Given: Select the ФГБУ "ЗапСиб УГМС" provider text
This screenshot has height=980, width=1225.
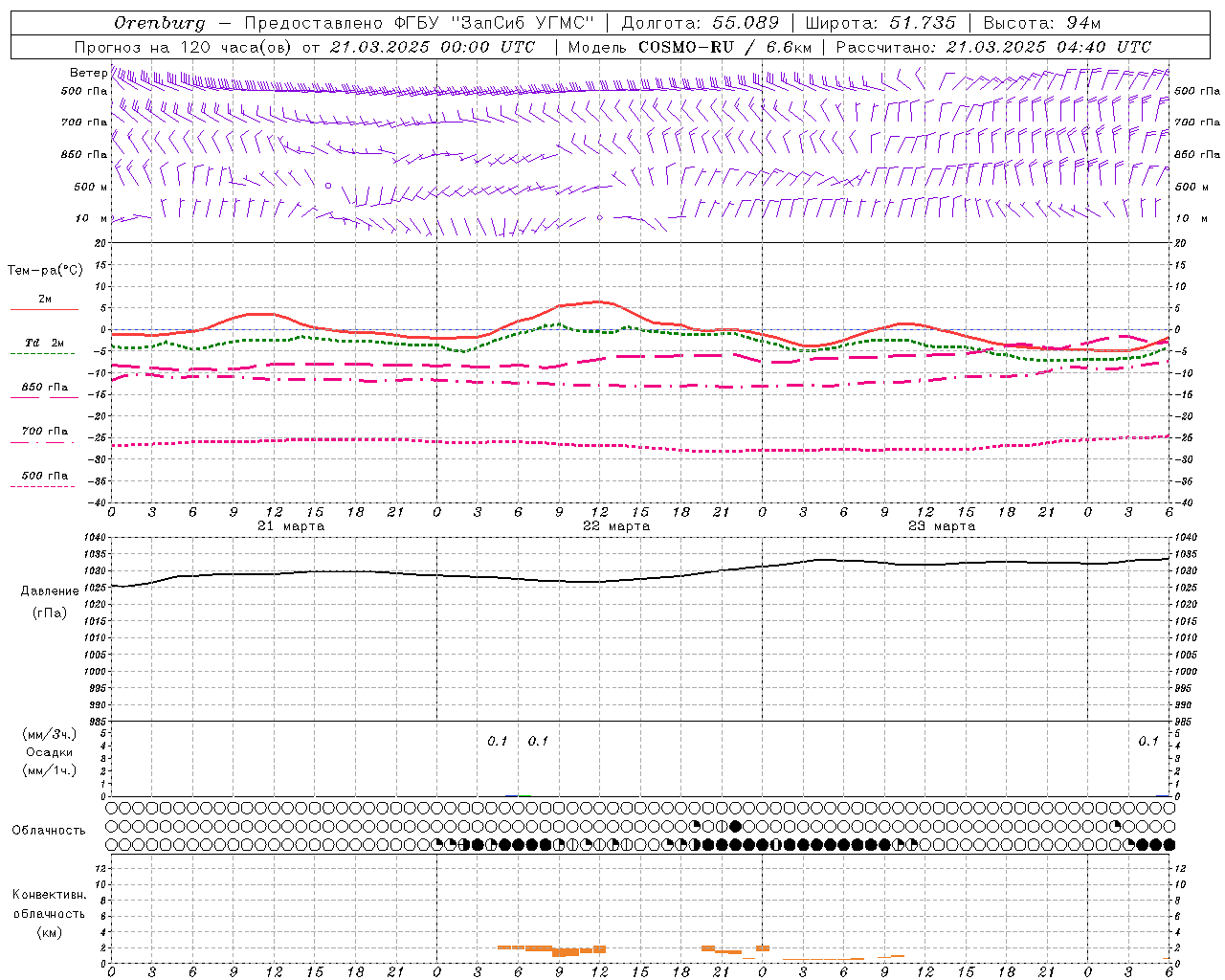Looking at the screenshot, I should (x=494, y=23).
